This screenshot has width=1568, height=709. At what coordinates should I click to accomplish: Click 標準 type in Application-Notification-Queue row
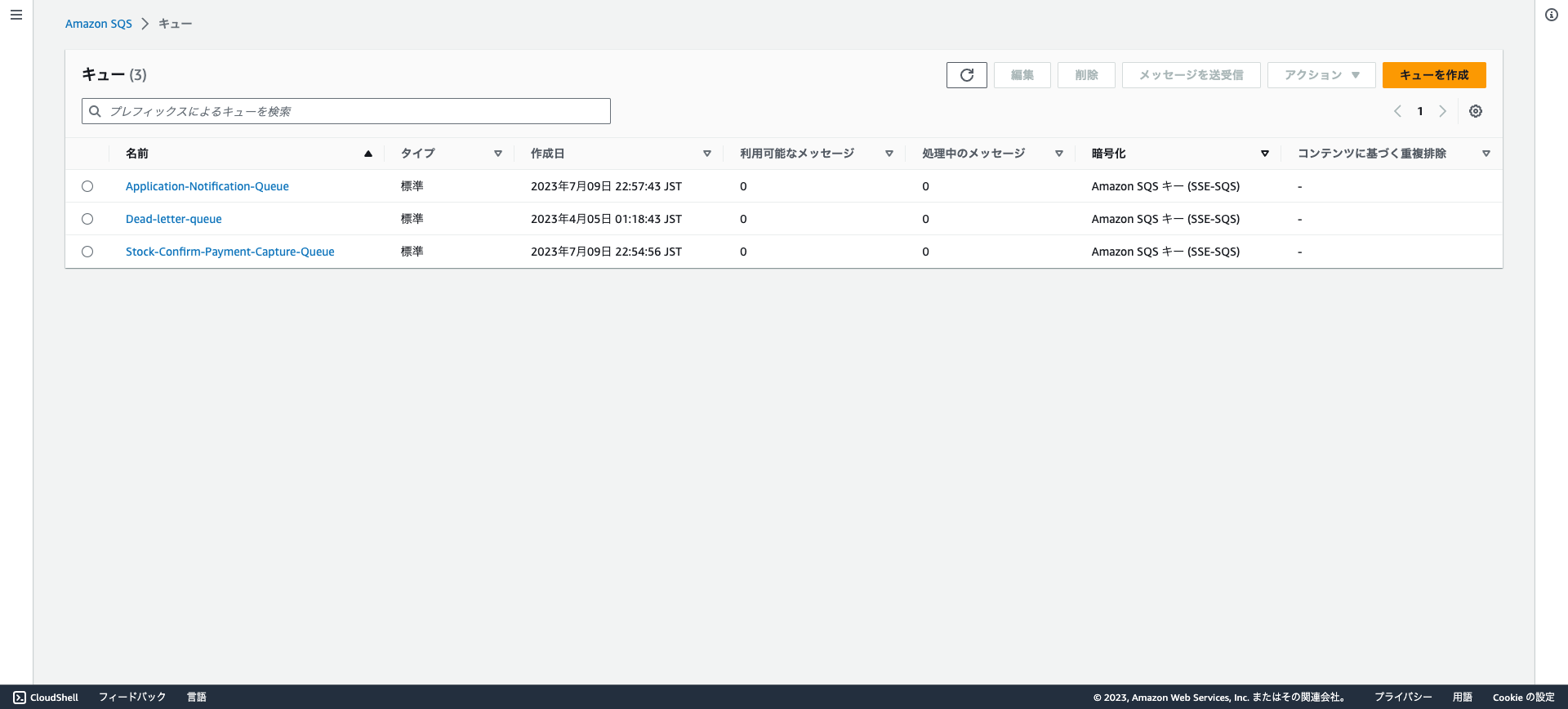[412, 186]
